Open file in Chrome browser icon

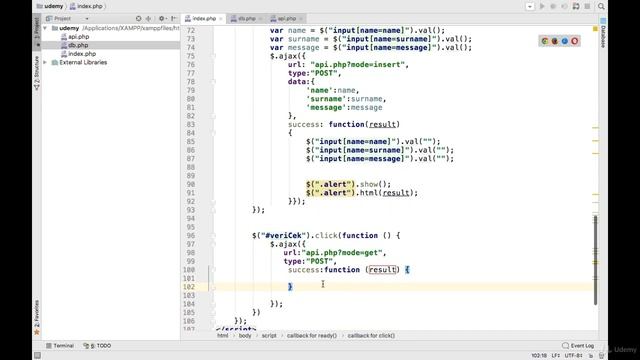tap(544, 41)
